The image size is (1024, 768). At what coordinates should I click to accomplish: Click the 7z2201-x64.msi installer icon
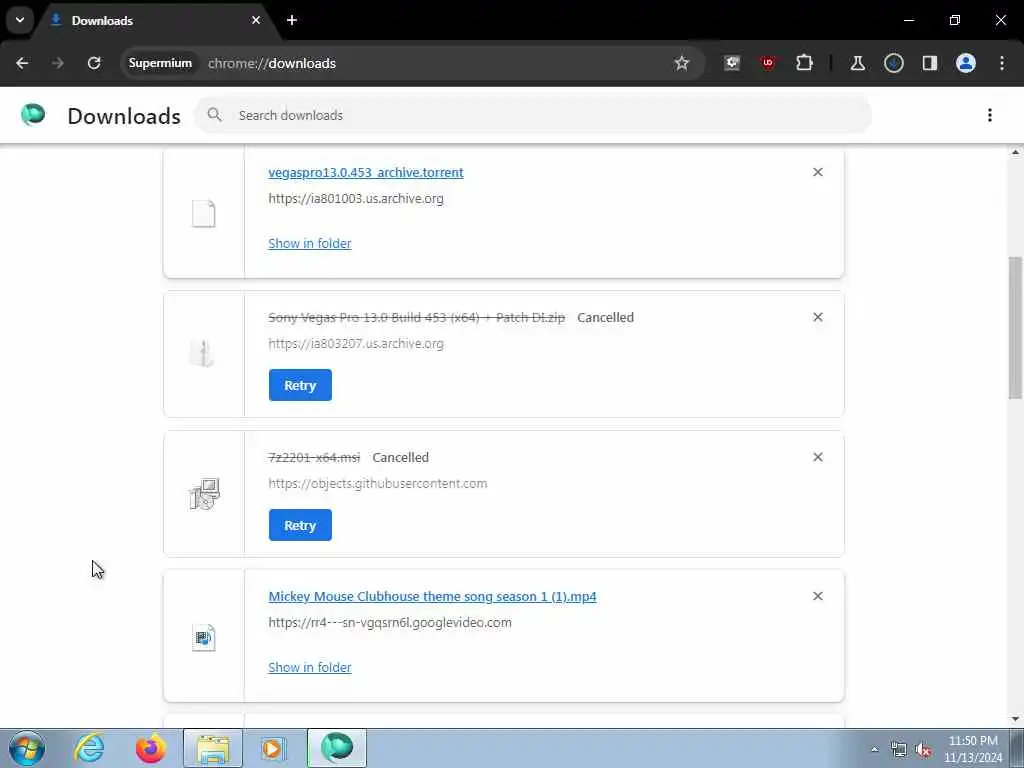[x=204, y=494]
